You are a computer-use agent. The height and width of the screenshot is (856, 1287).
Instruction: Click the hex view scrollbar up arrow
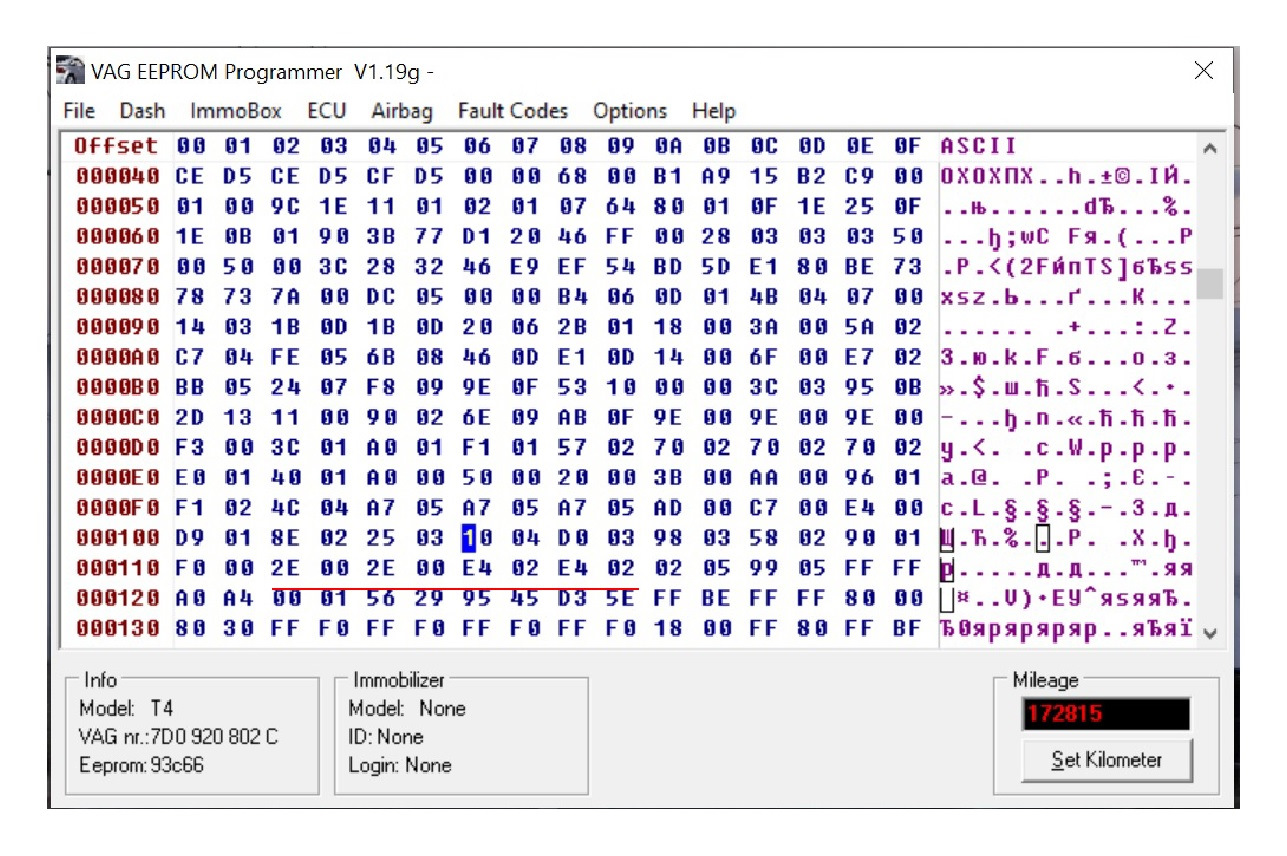1209,148
